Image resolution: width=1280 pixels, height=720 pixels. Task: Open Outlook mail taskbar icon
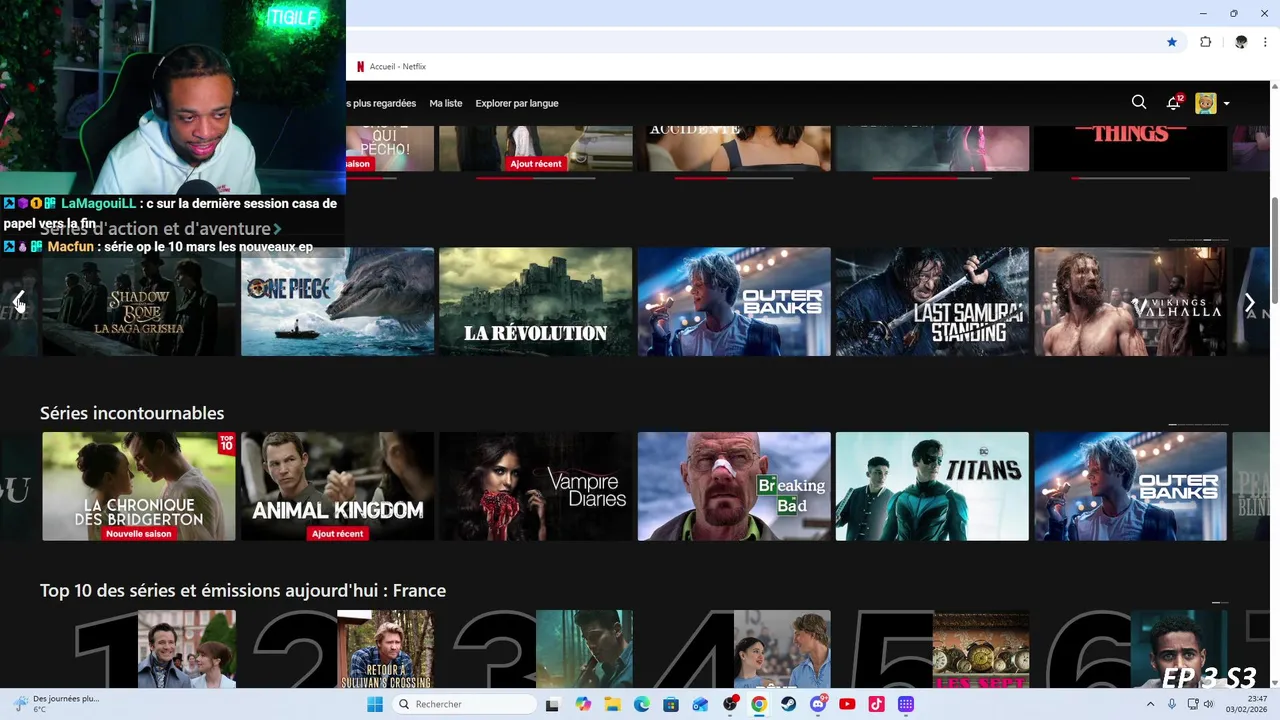700,704
